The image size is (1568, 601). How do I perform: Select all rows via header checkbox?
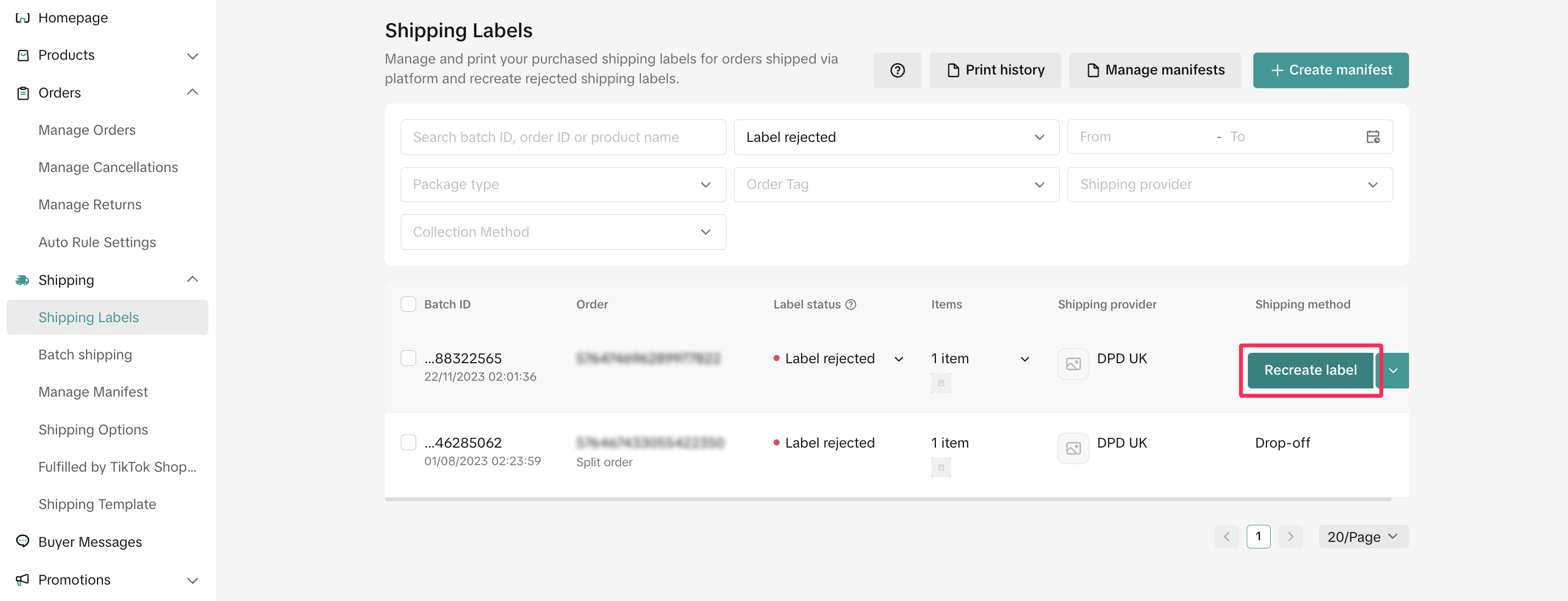(x=408, y=304)
